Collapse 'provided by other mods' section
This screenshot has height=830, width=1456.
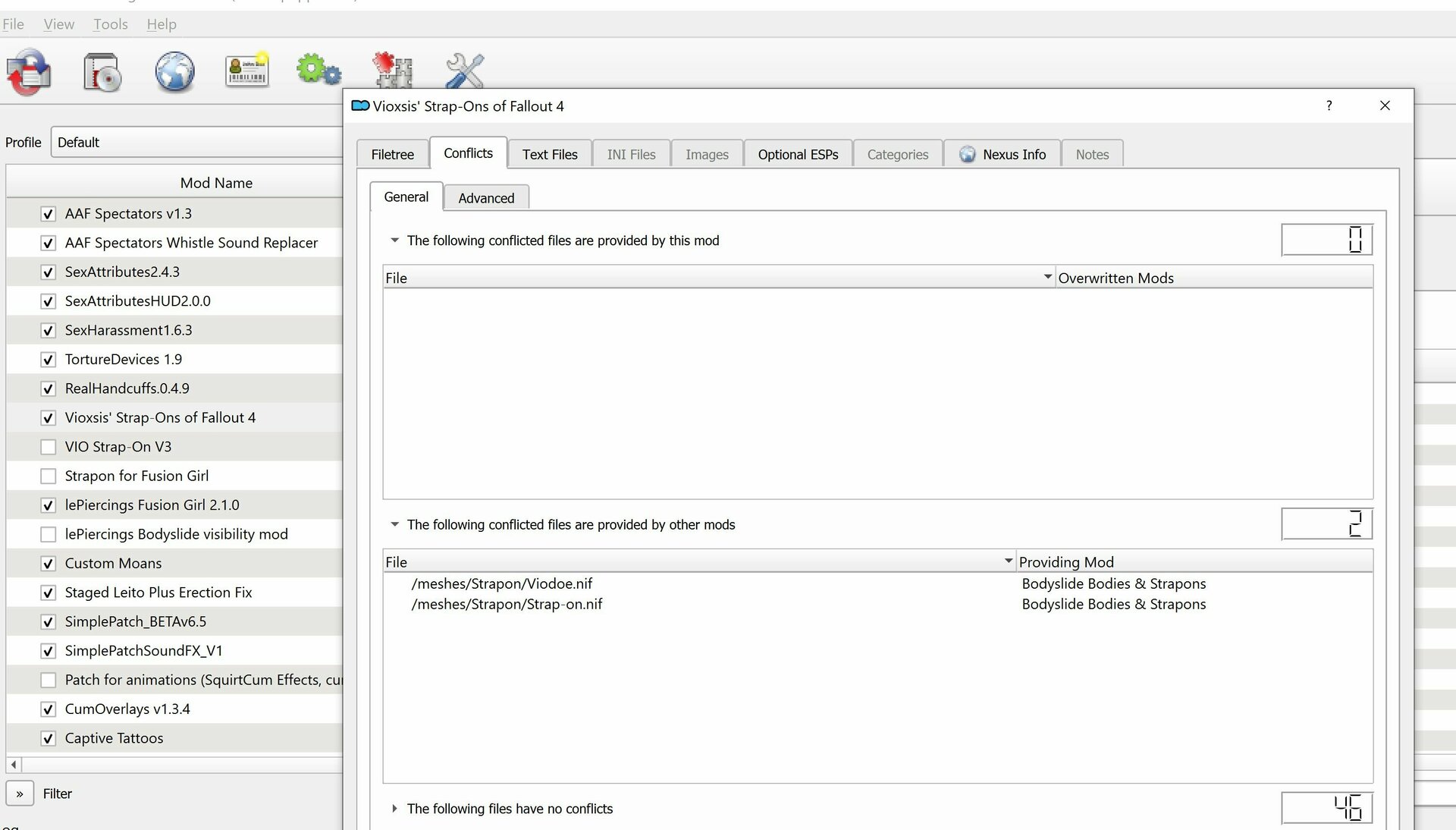[x=394, y=524]
